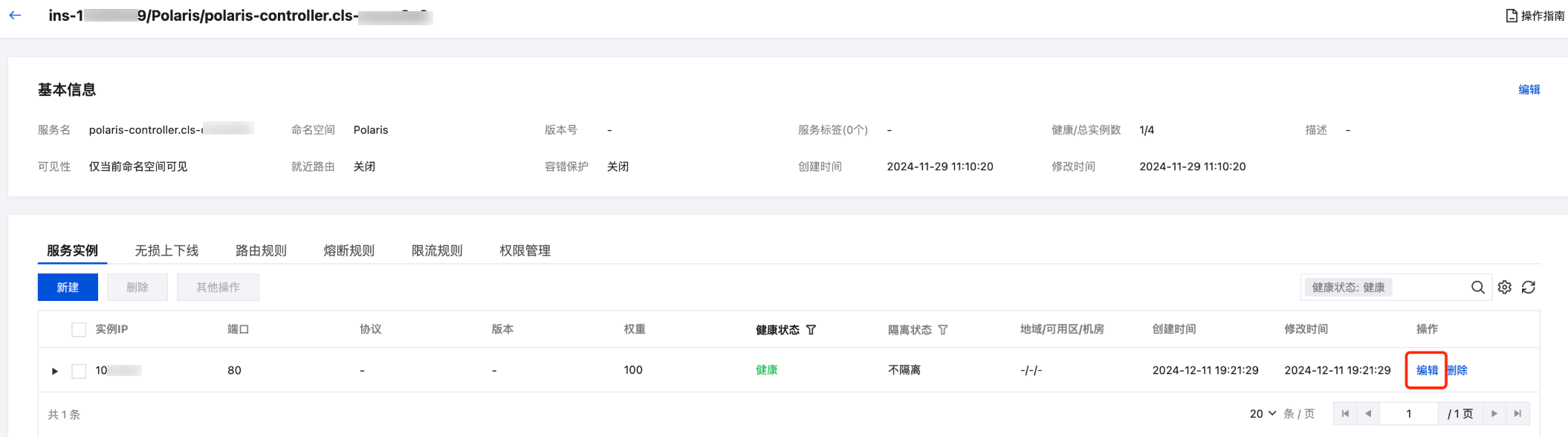Viewport: 1568px width, 437px height.
Task: Go to next page arrow
Action: [1494, 414]
